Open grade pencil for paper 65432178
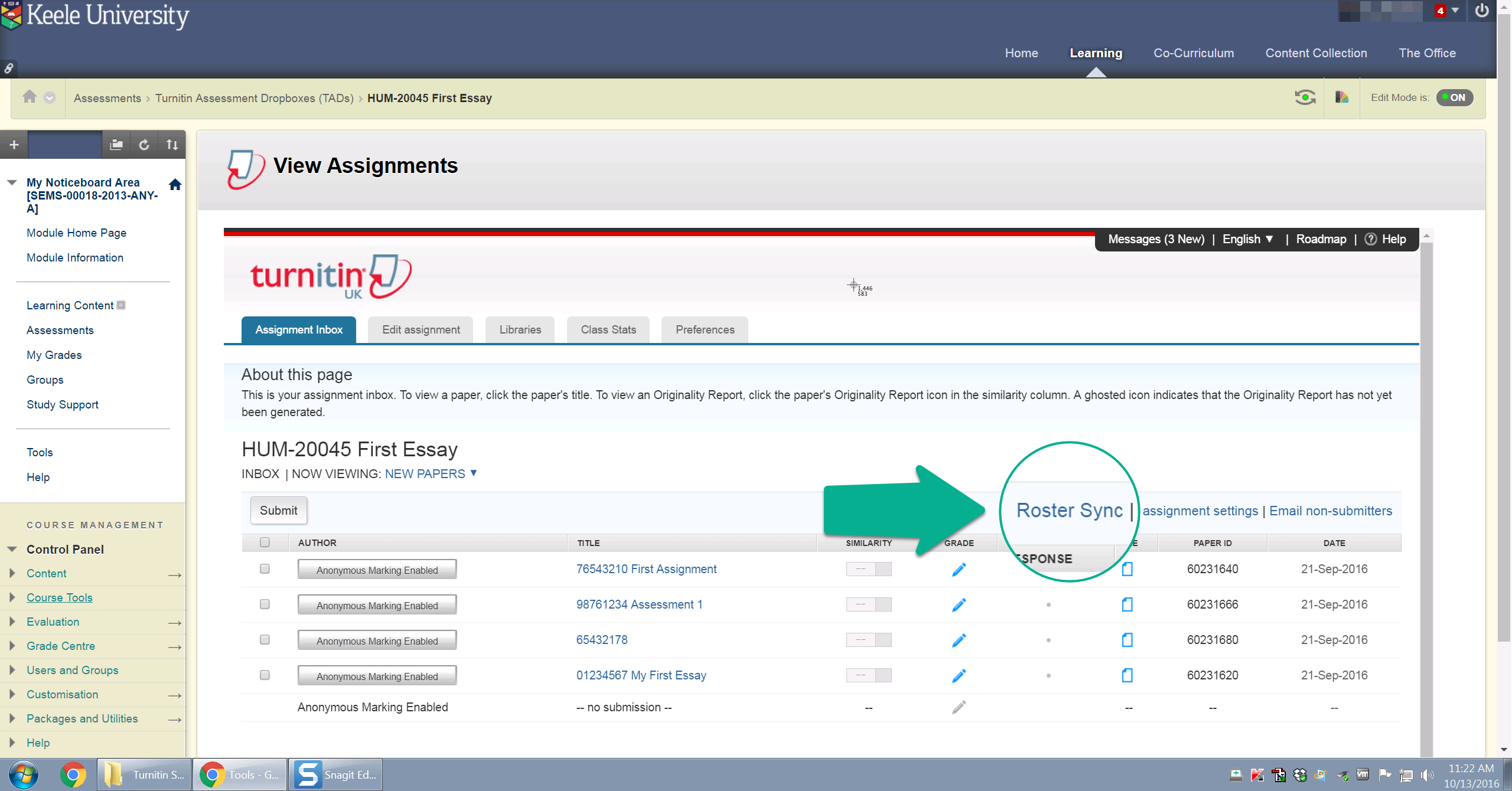 point(959,640)
